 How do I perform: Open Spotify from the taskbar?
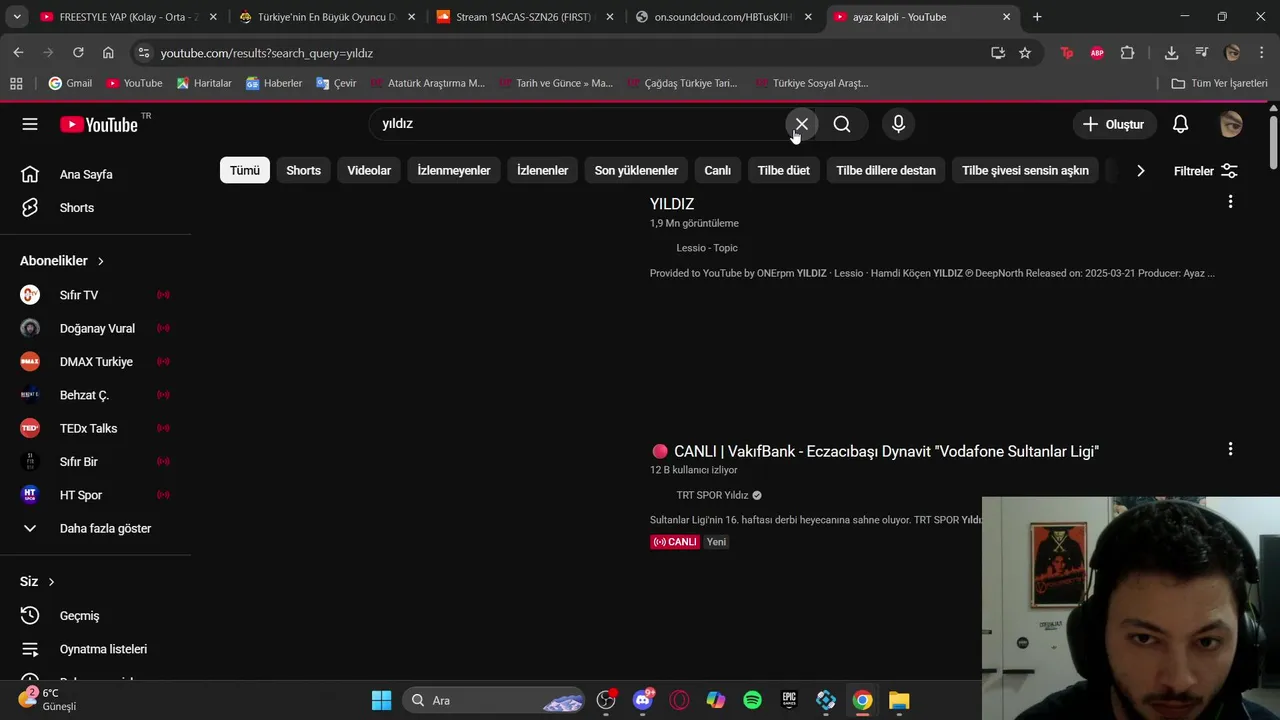tap(752, 700)
